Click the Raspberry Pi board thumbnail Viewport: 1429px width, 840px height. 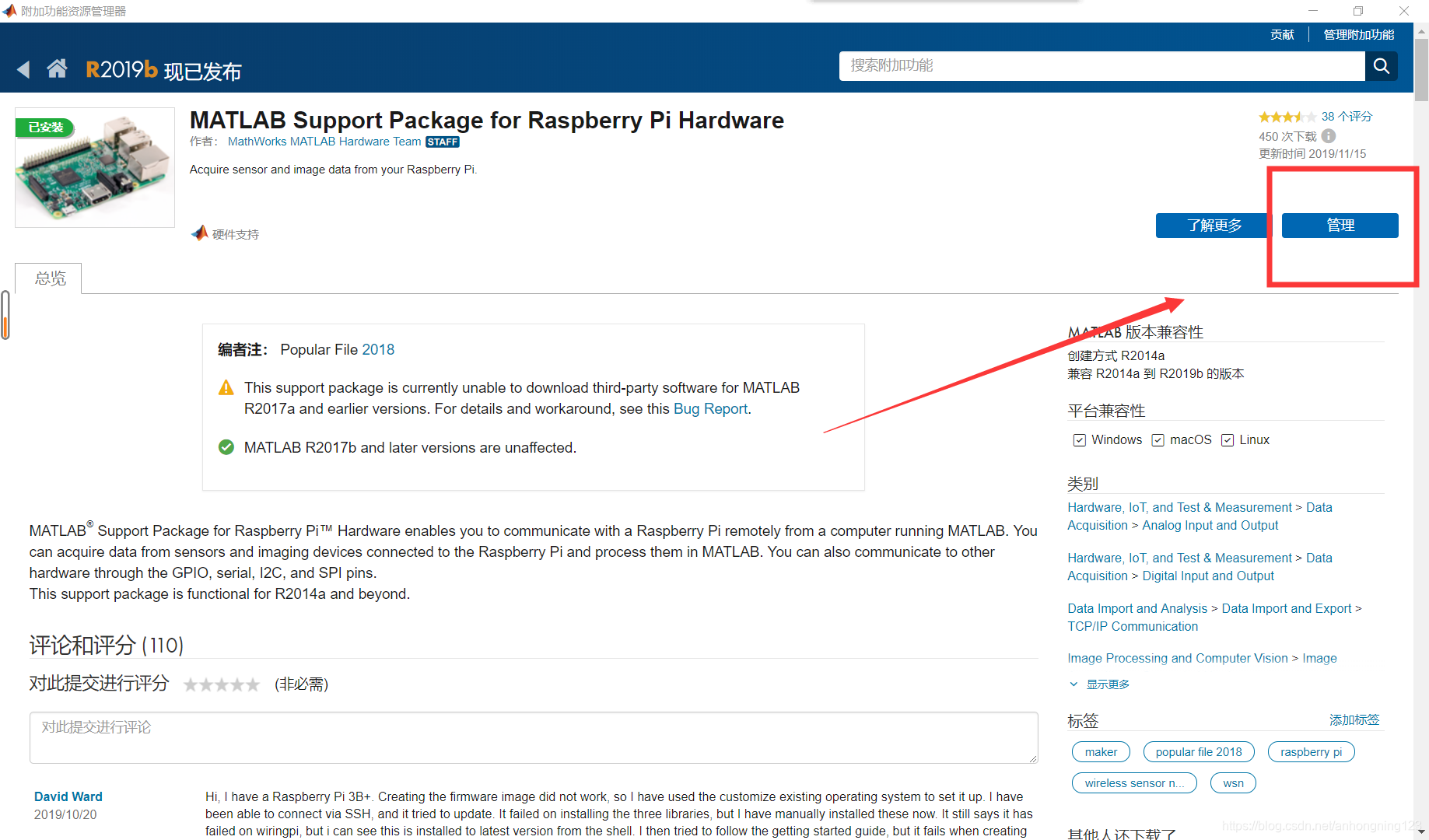tap(95, 167)
